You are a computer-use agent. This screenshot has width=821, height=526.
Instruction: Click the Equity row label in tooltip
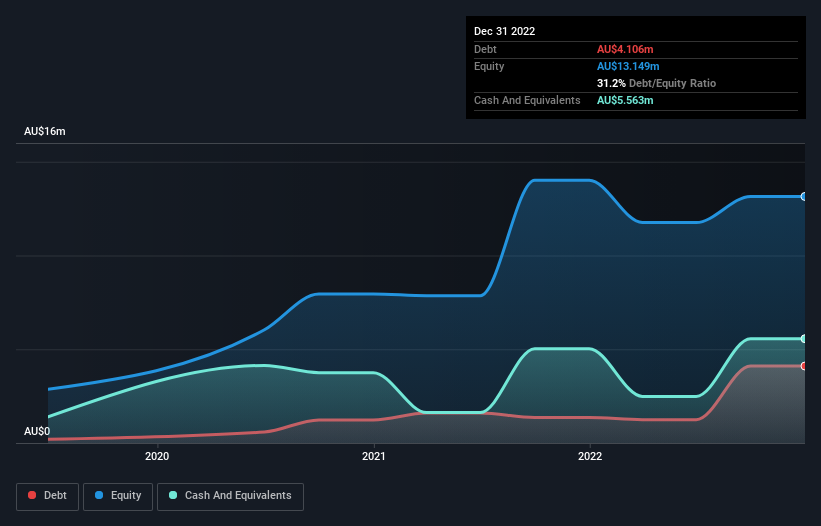(489, 66)
